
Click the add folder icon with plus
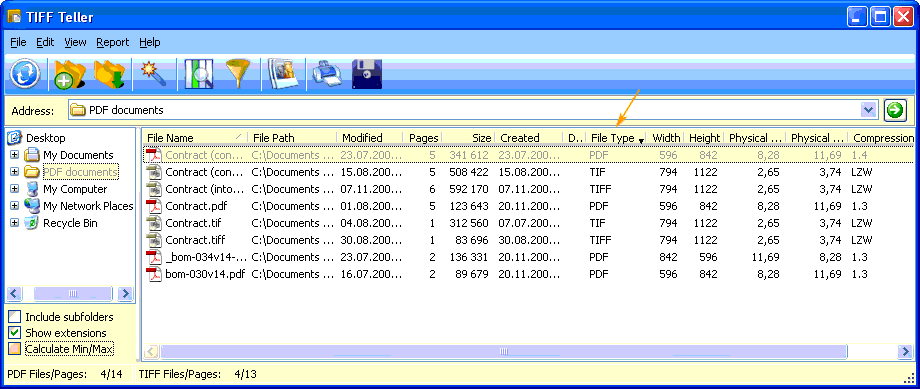point(69,75)
